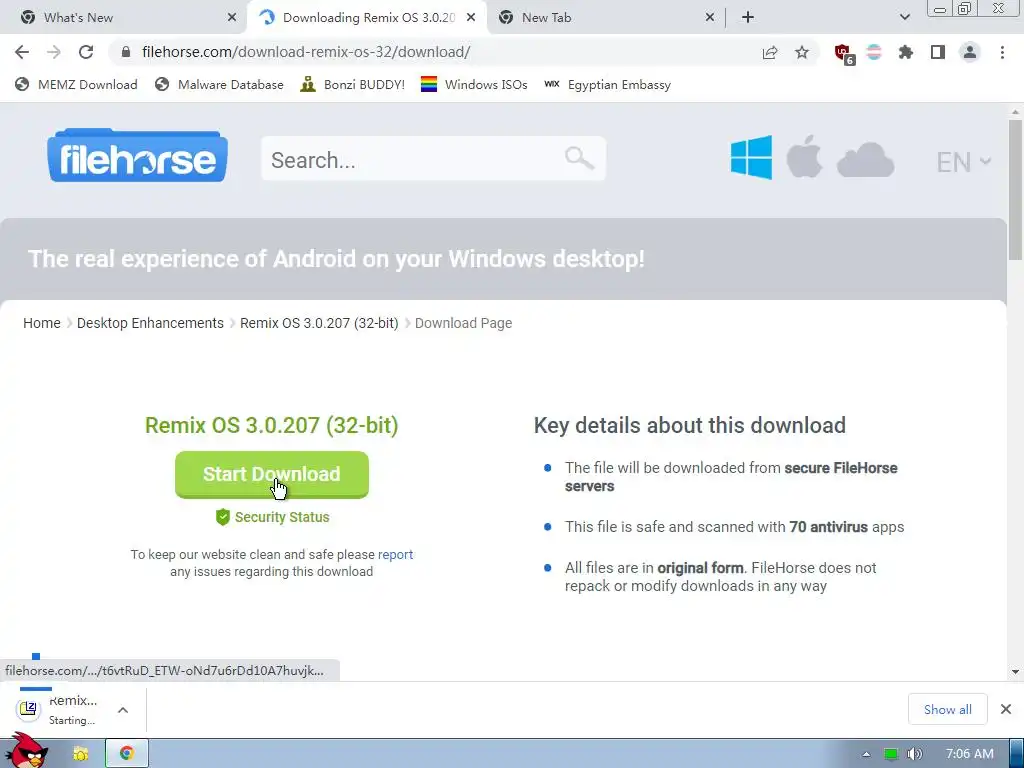Screen dimensions: 1024x768
Task: Bookmark this page with the star icon
Action: click(x=802, y=52)
